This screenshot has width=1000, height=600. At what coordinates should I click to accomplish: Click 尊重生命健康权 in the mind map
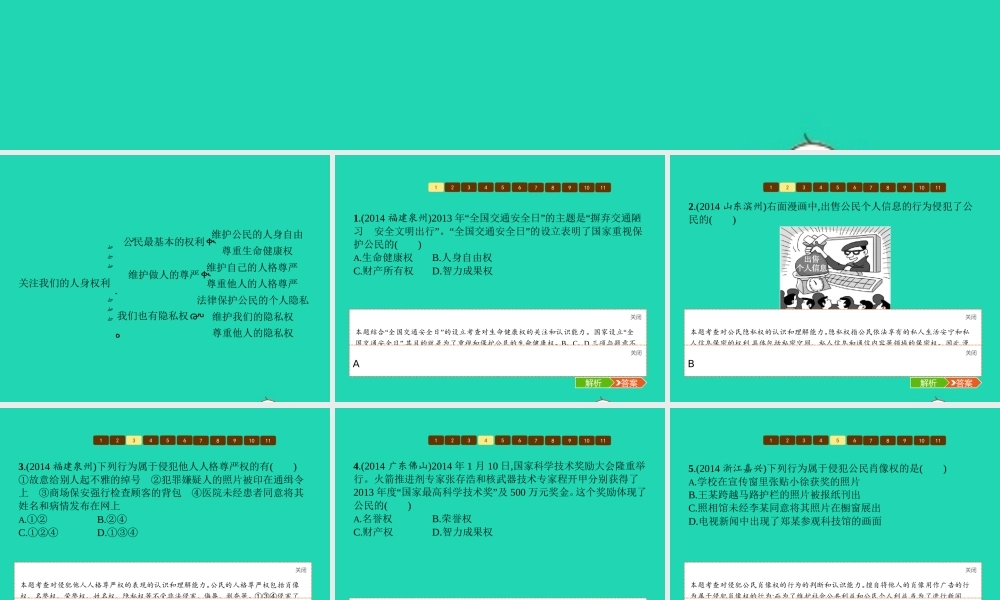[257, 251]
